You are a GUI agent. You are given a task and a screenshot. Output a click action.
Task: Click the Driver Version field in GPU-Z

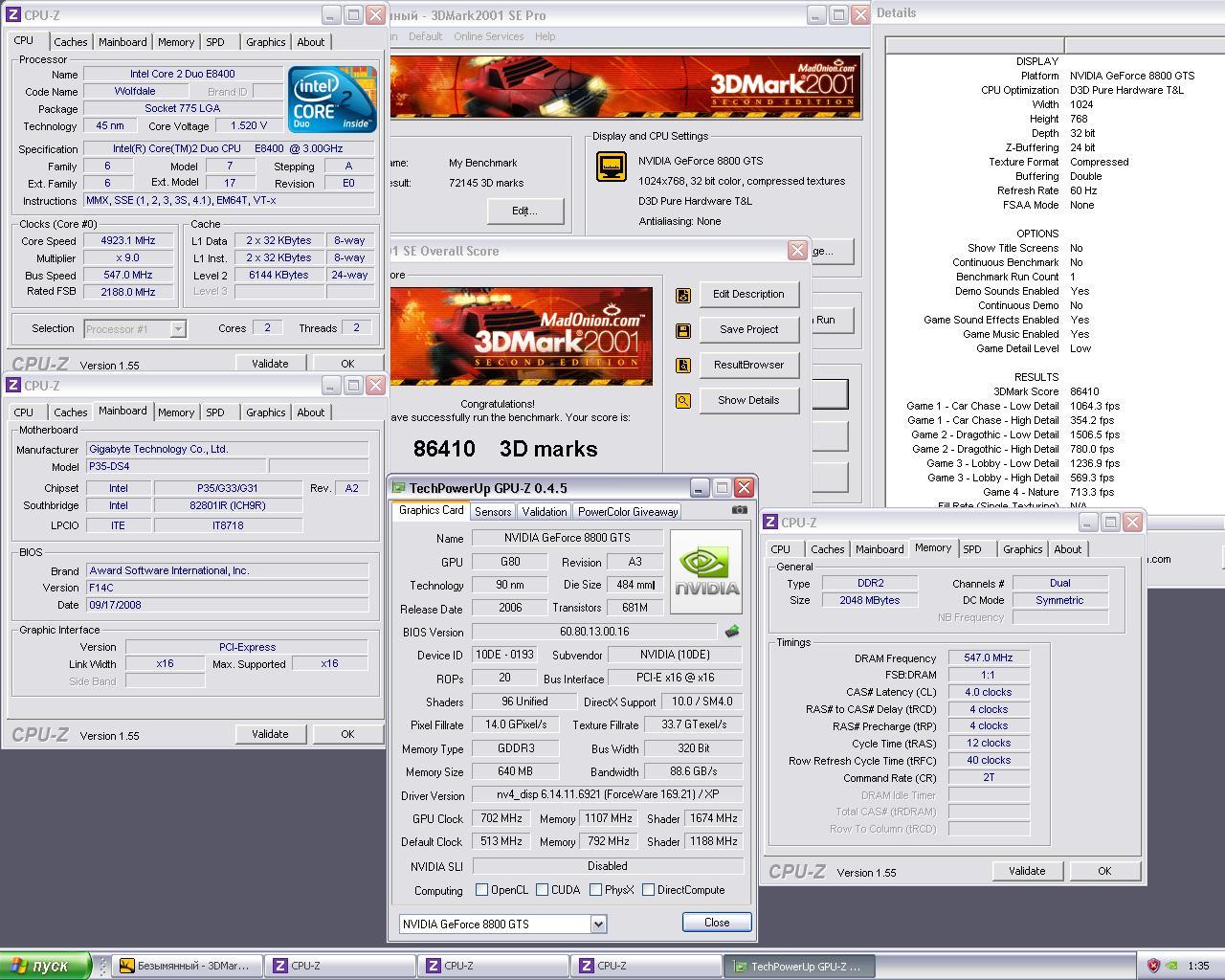(608, 795)
